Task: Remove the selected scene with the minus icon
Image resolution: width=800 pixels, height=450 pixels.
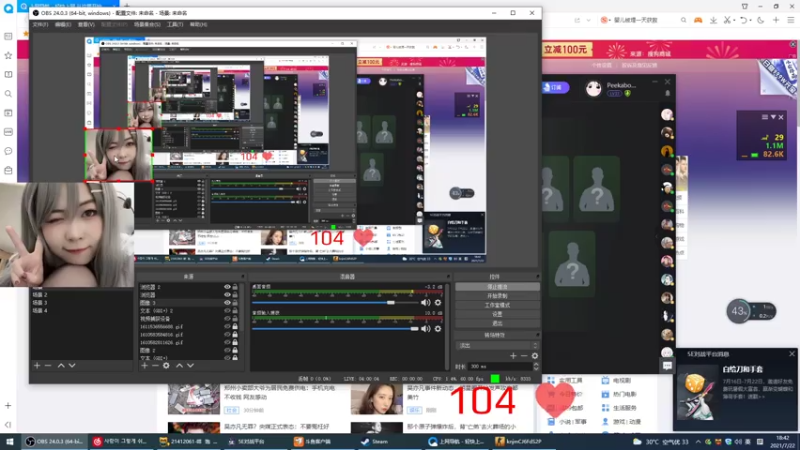Action: (48, 365)
